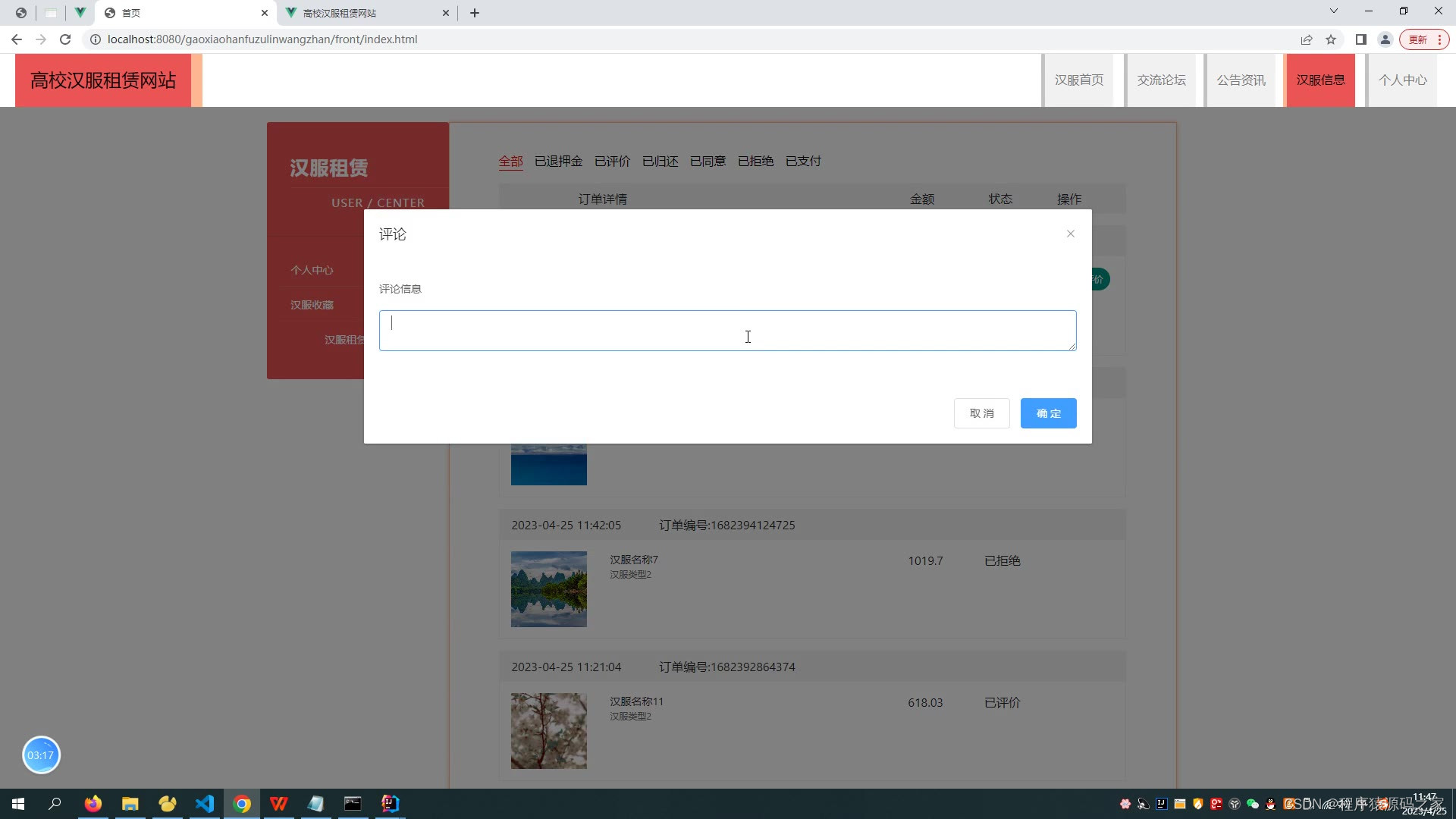Click the browser back arrow
The width and height of the screenshot is (1456, 819).
pos(17,39)
